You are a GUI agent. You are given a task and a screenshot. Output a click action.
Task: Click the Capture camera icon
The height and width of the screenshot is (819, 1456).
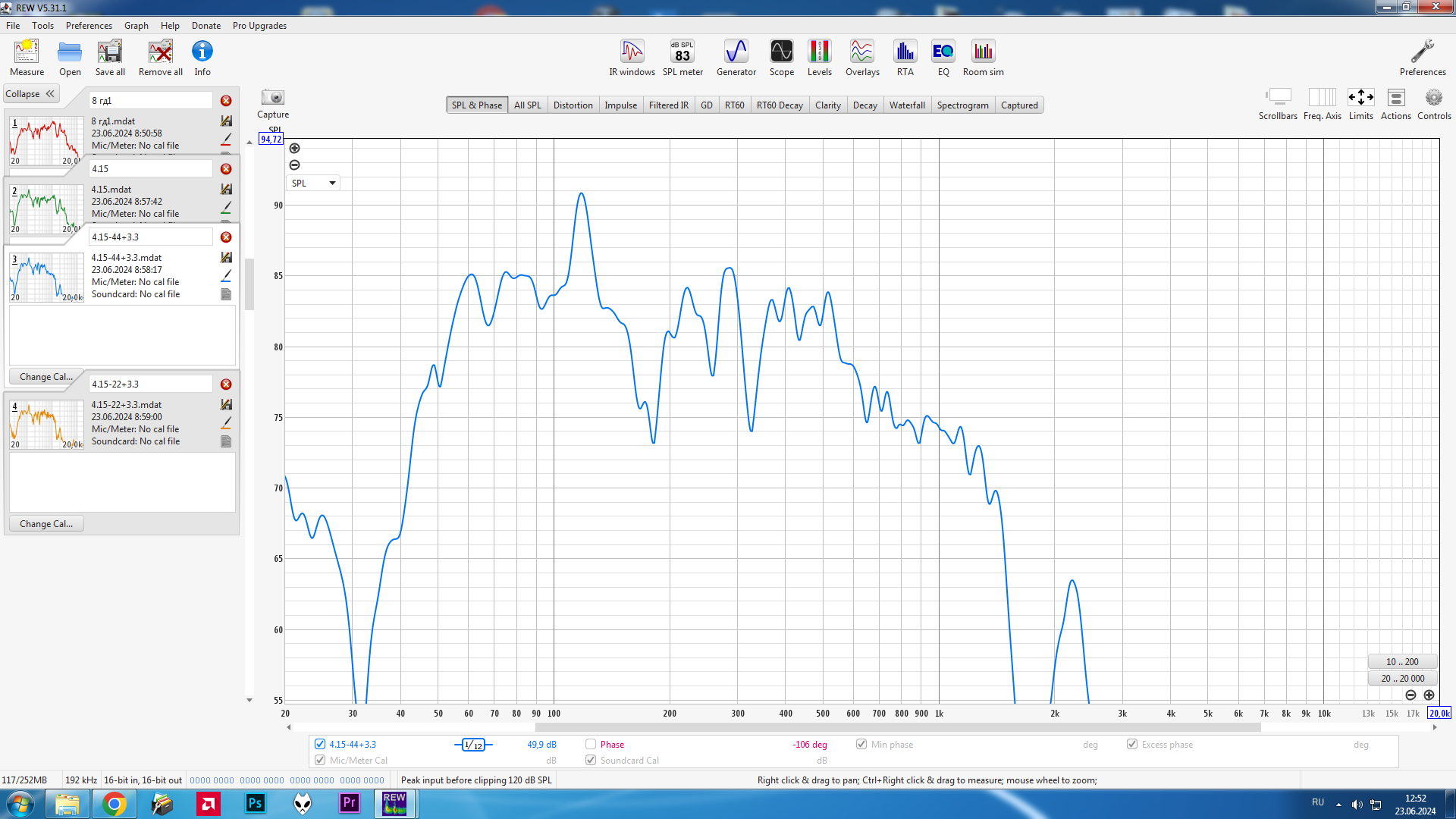click(272, 98)
